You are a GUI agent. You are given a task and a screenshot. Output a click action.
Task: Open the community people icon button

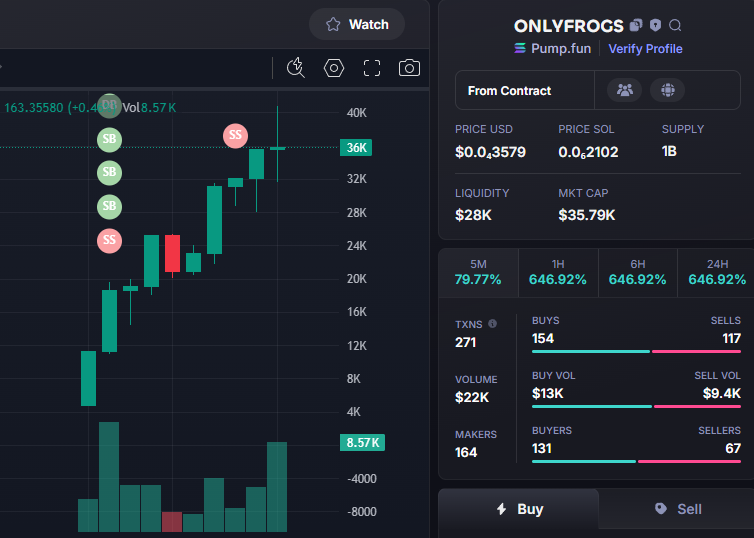click(624, 90)
